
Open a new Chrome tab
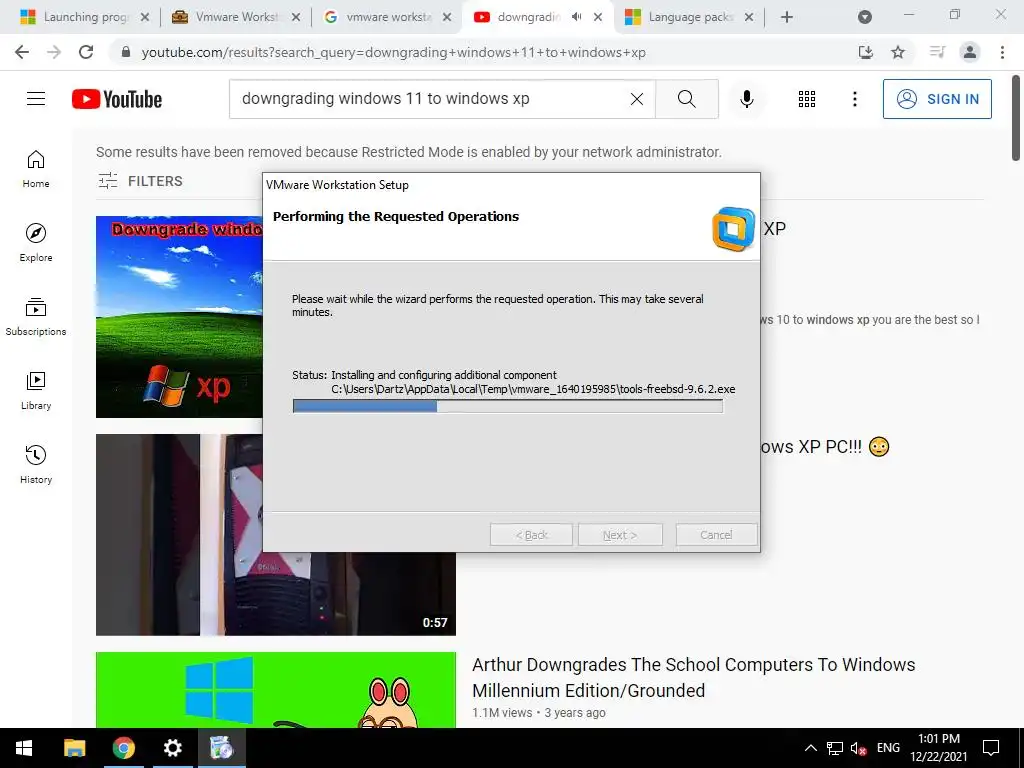coord(787,17)
